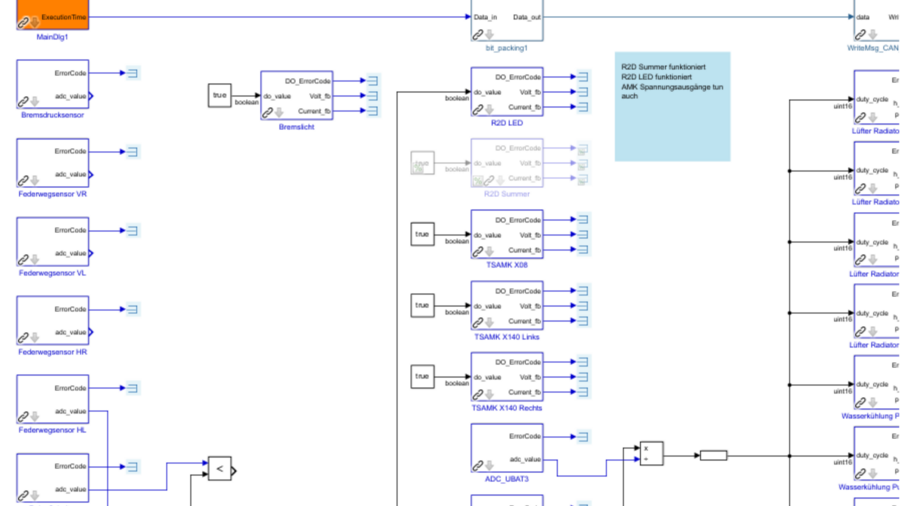Select the bit_packing1 subsystem block

507,21
